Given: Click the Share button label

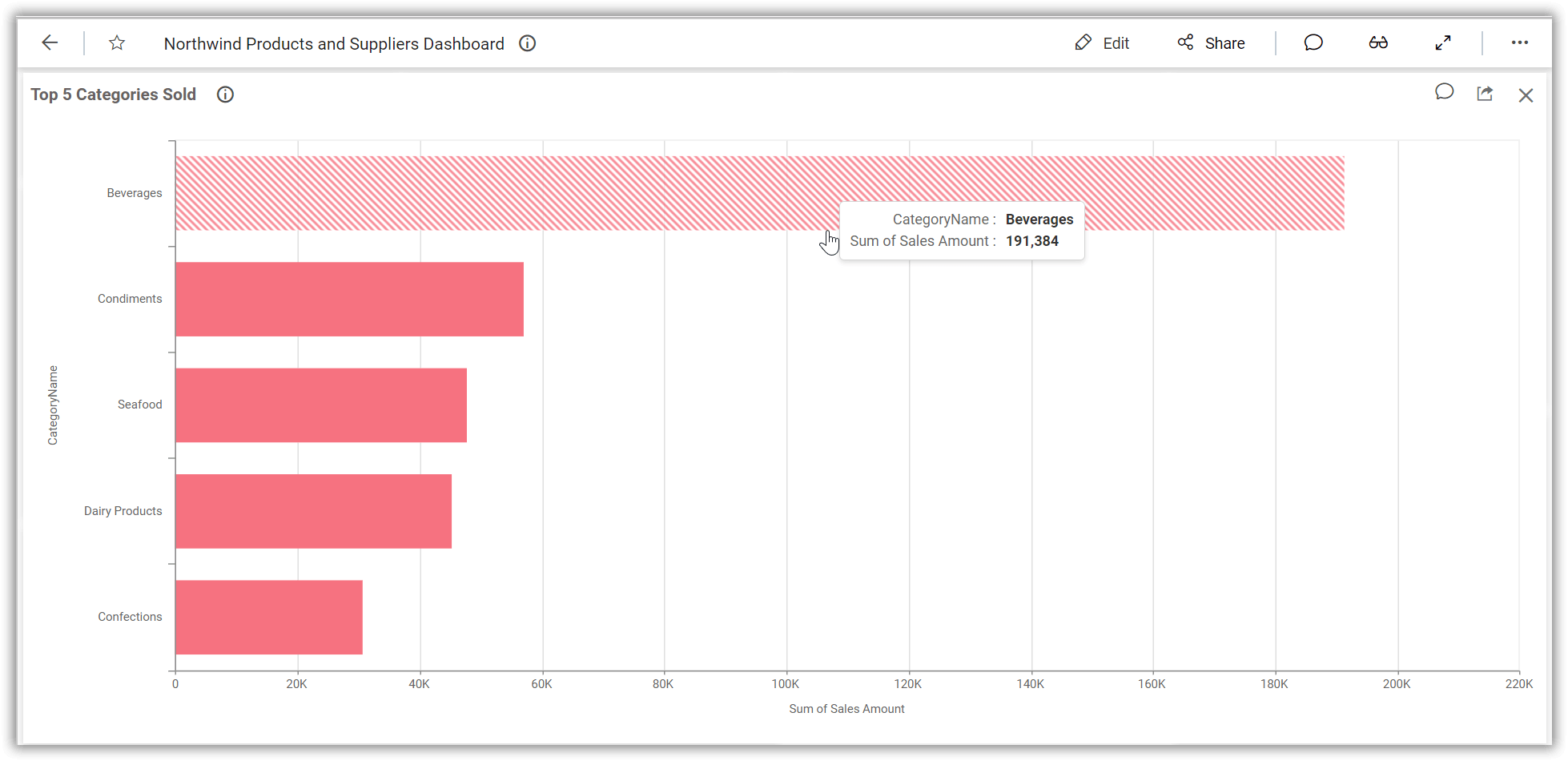Looking at the screenshot, I should (1224, 43).
